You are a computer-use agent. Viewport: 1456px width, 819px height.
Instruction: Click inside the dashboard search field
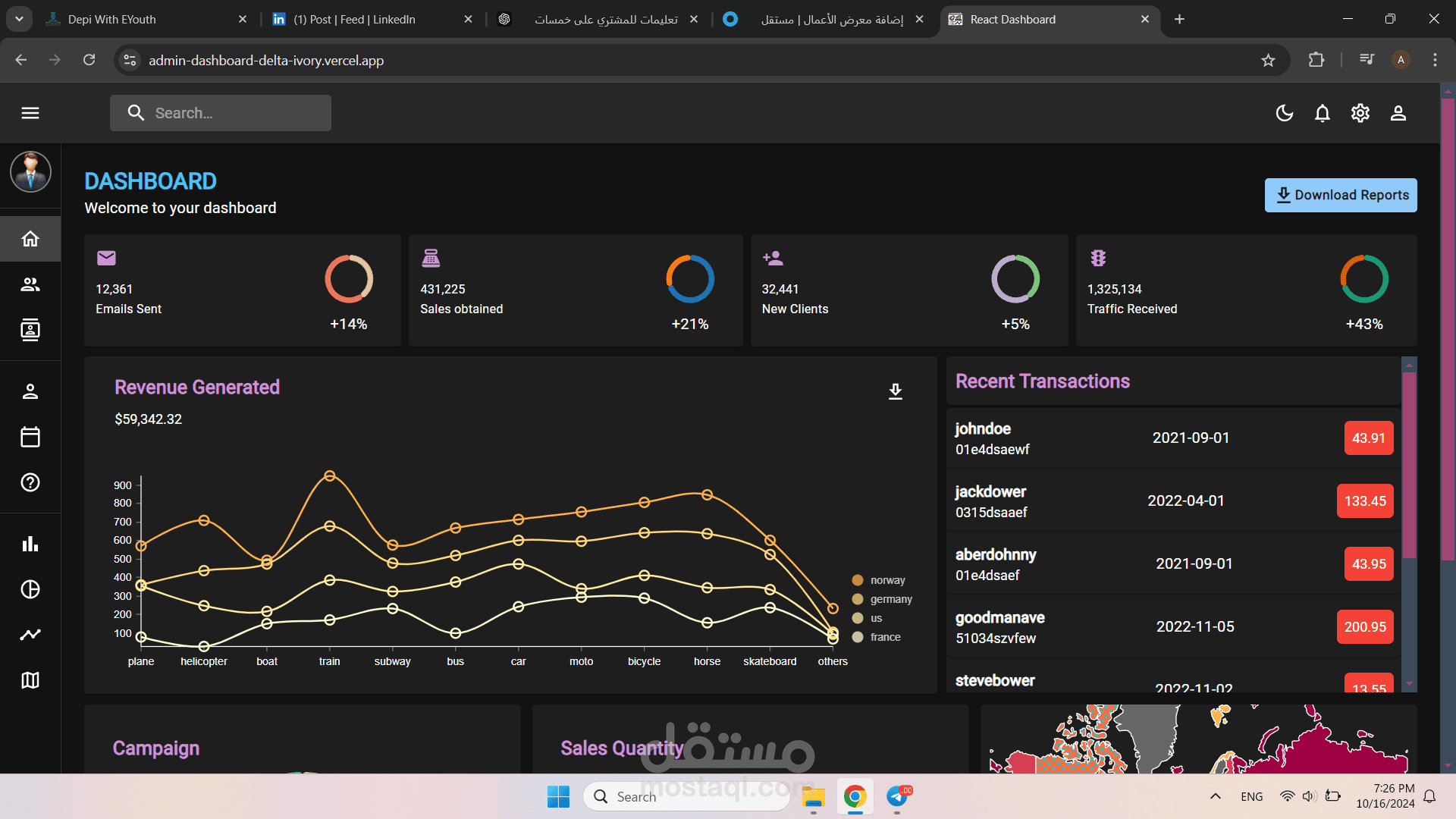point(220,112)
